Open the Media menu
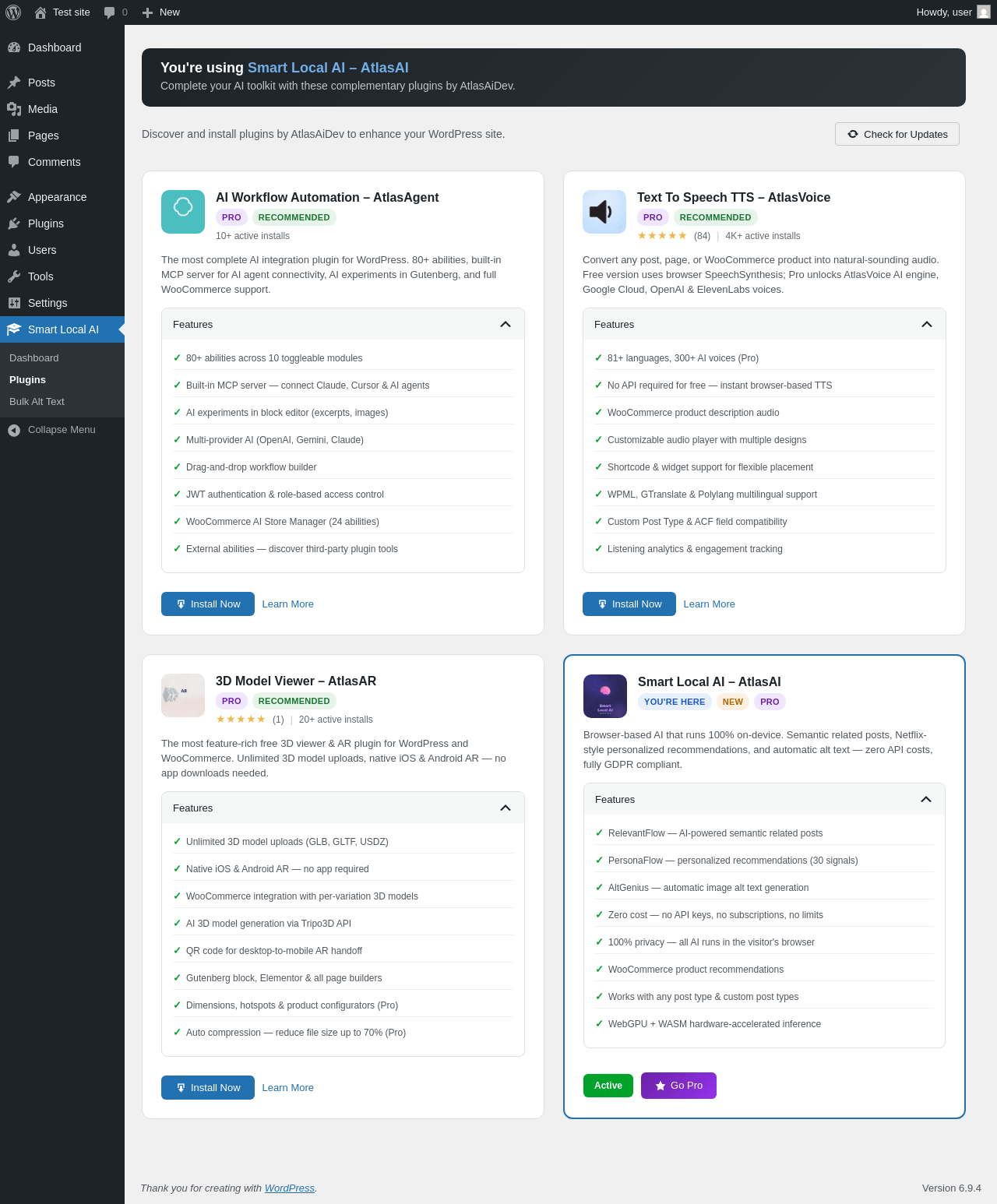This screenshot has height=1204, width=997. (62, 109)
